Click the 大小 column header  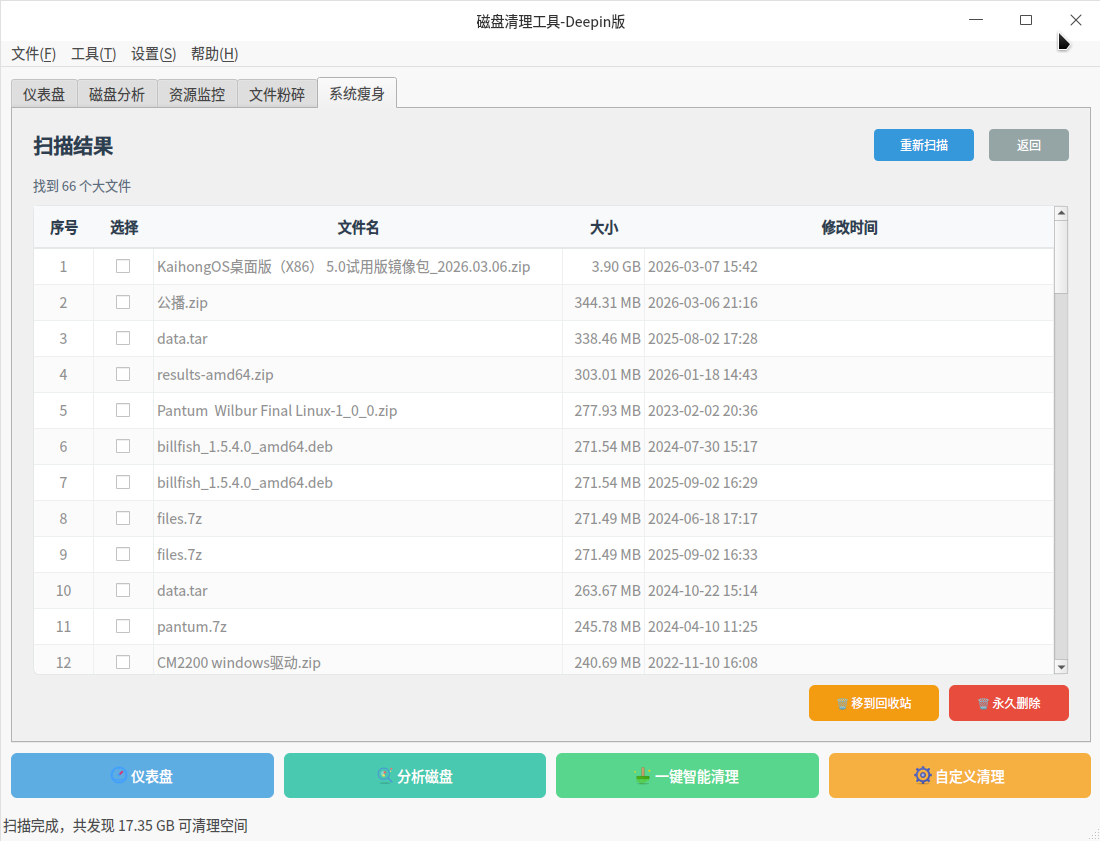pyautogui.click(x=603, y=228)
